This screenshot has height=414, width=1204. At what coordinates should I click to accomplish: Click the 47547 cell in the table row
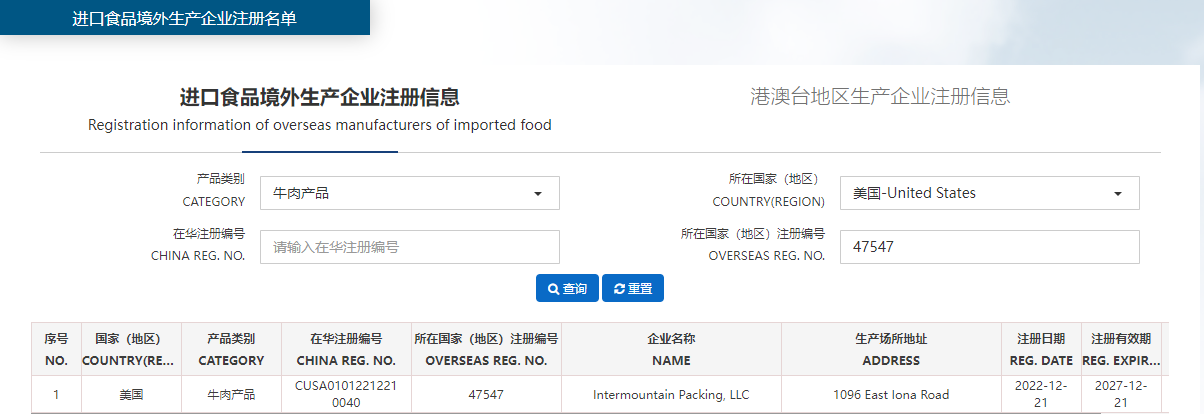click(486, 395)
